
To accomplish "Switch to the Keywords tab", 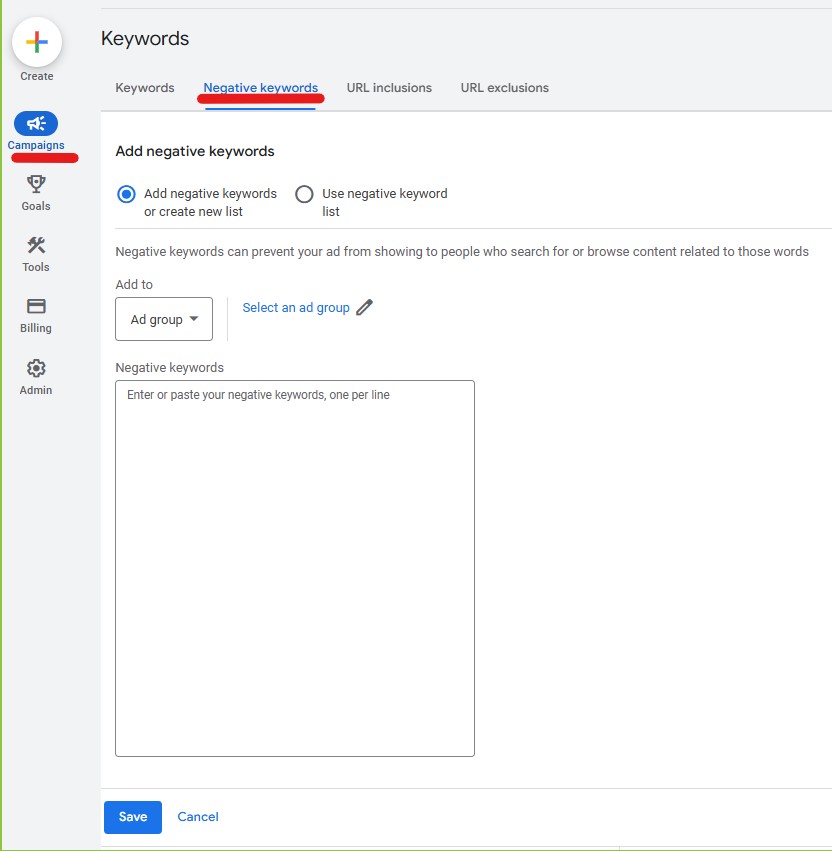I will [x=145, y=88].
